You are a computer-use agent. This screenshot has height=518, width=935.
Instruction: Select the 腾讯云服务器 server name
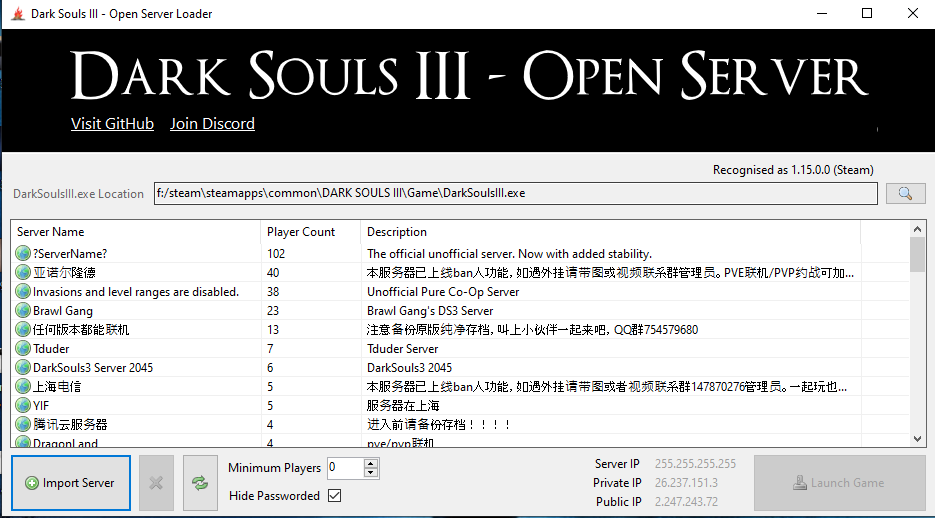tap(70, 424)
